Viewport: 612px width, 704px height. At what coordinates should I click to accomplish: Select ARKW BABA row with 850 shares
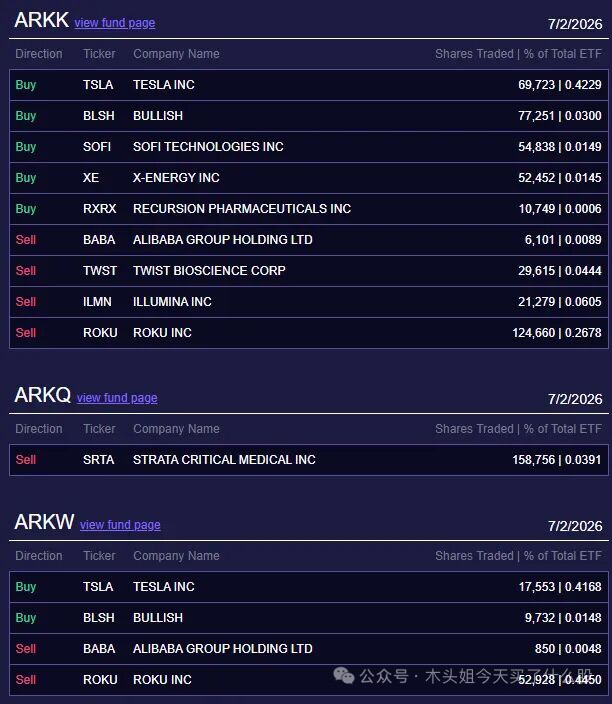309,649
